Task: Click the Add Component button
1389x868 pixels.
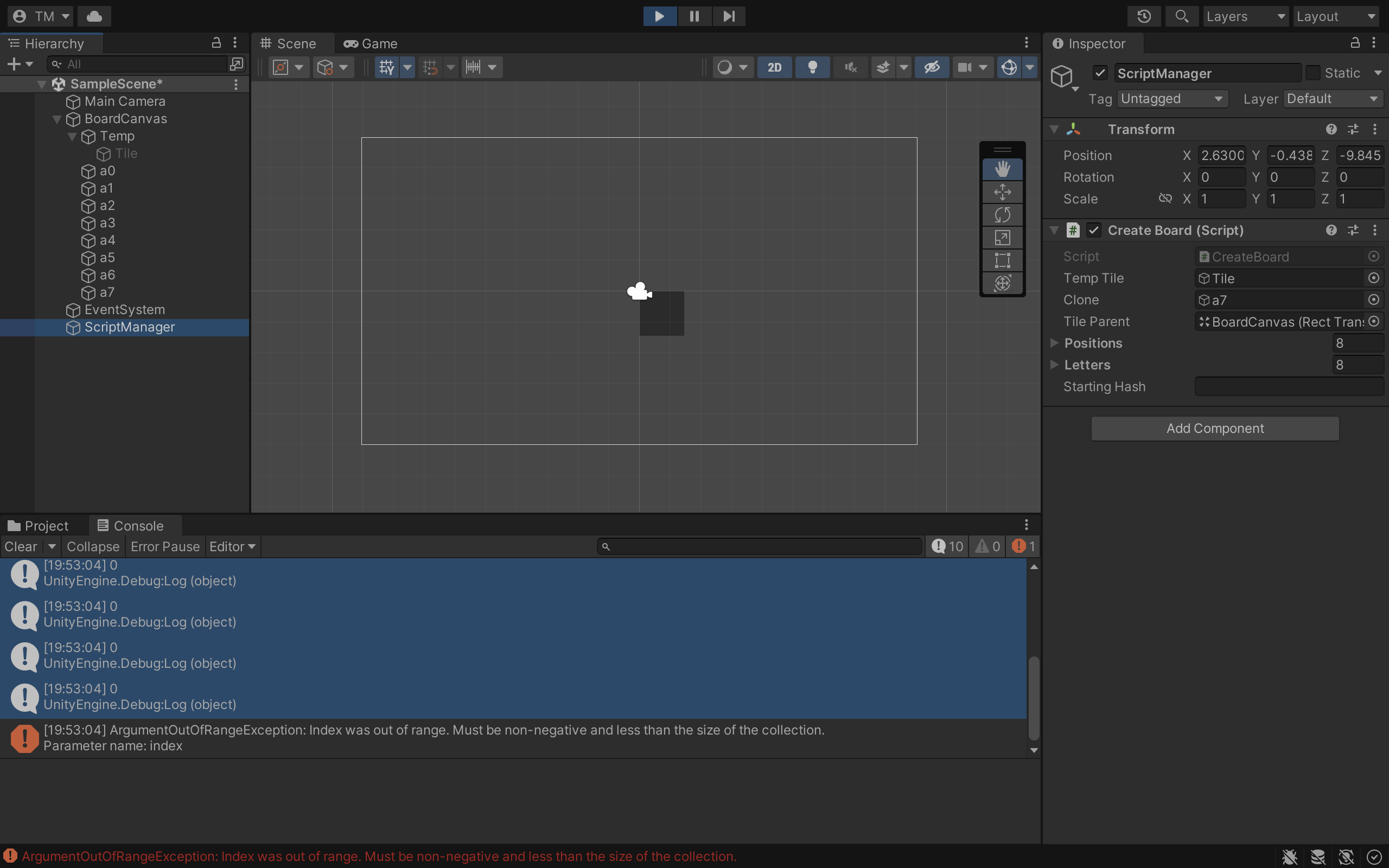Action: [x=1214, y=428]
